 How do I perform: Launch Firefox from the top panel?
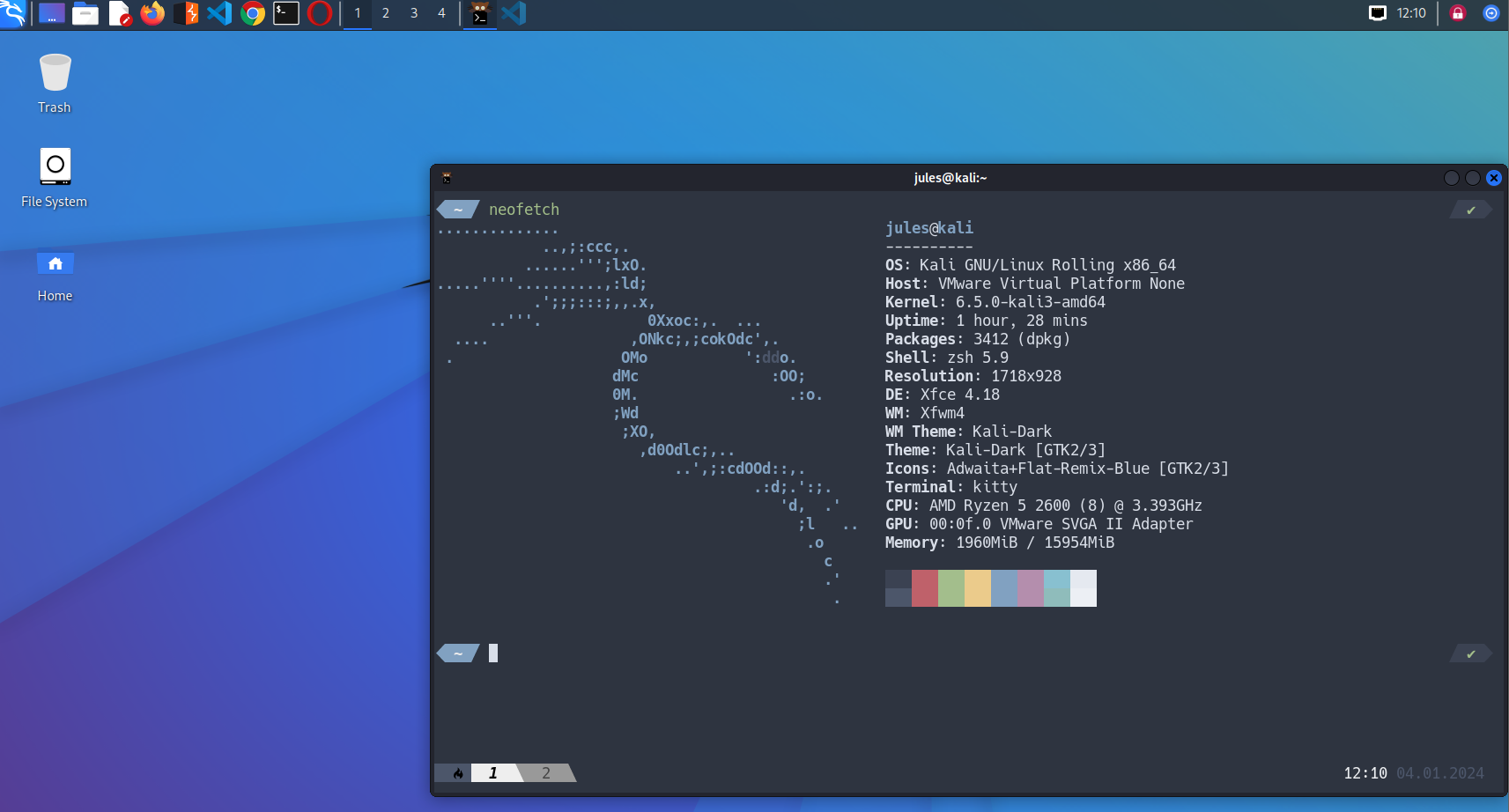point(152,13)
